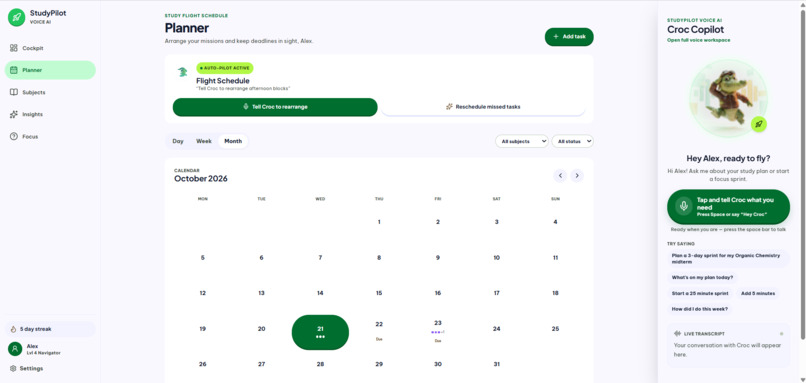The height and width of the screenshot is (383, 806).
Task: Click the sparkle icon on Reschedule button
Action: (449, 107)
